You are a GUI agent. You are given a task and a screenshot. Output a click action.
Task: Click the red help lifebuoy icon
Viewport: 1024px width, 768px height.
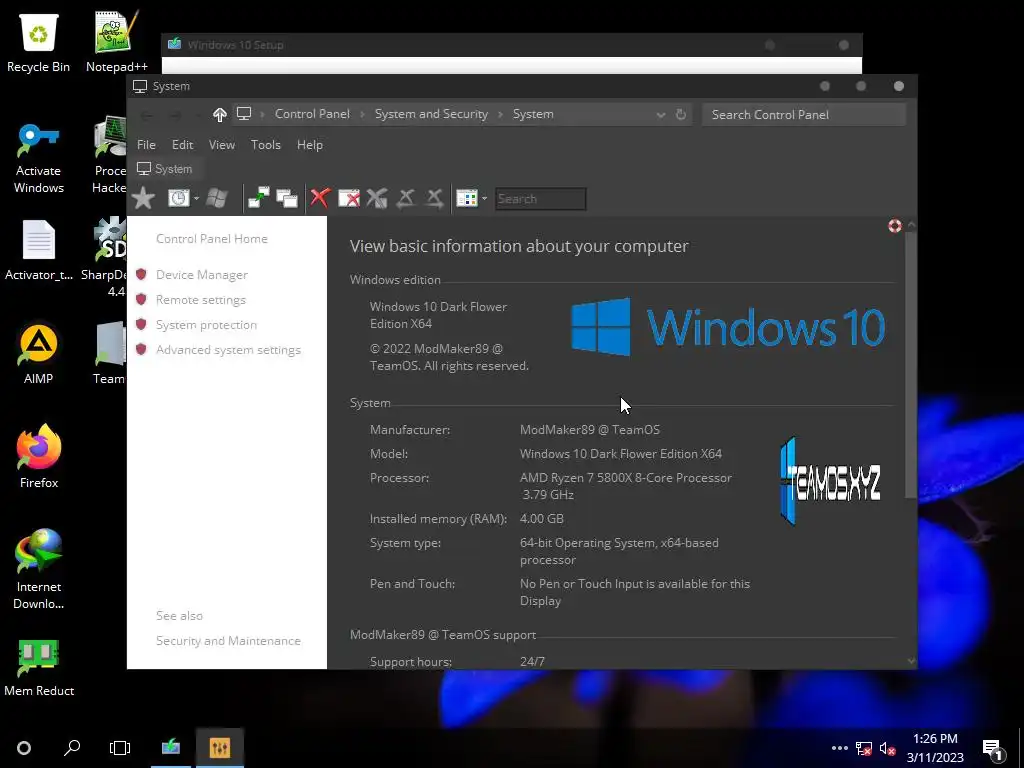895,226
